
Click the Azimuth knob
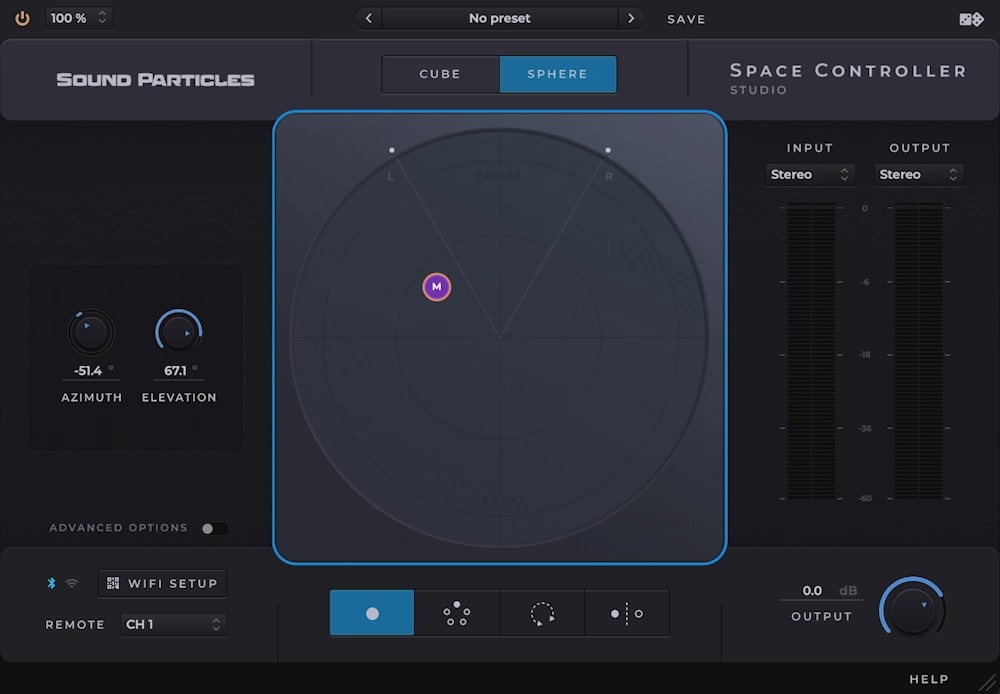click(91, 332)
